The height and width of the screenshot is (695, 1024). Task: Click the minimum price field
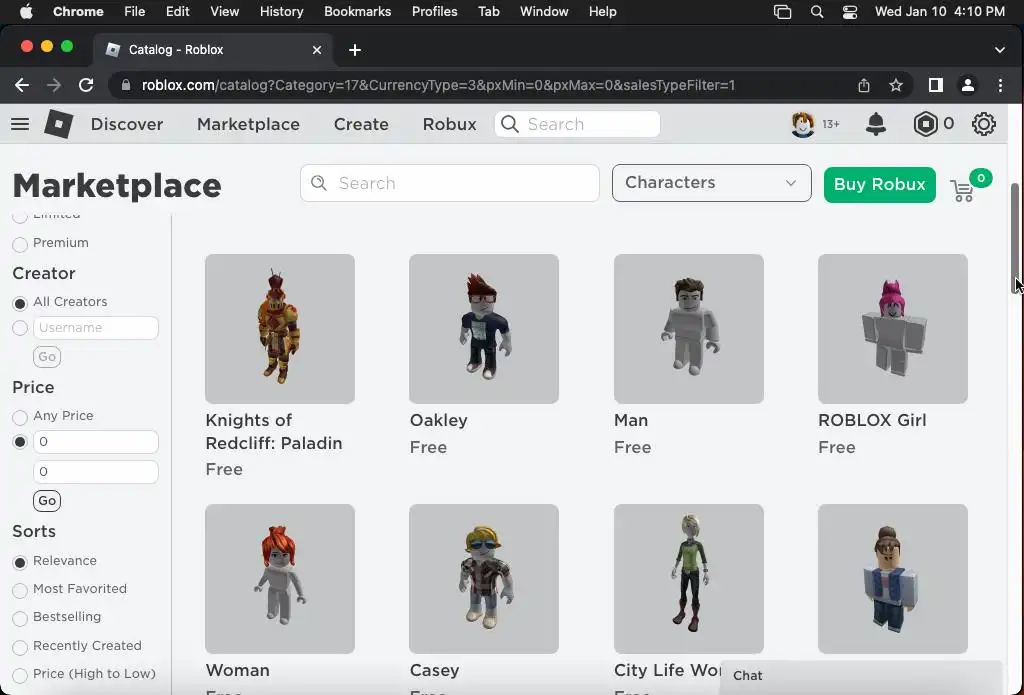coord(95,442)
